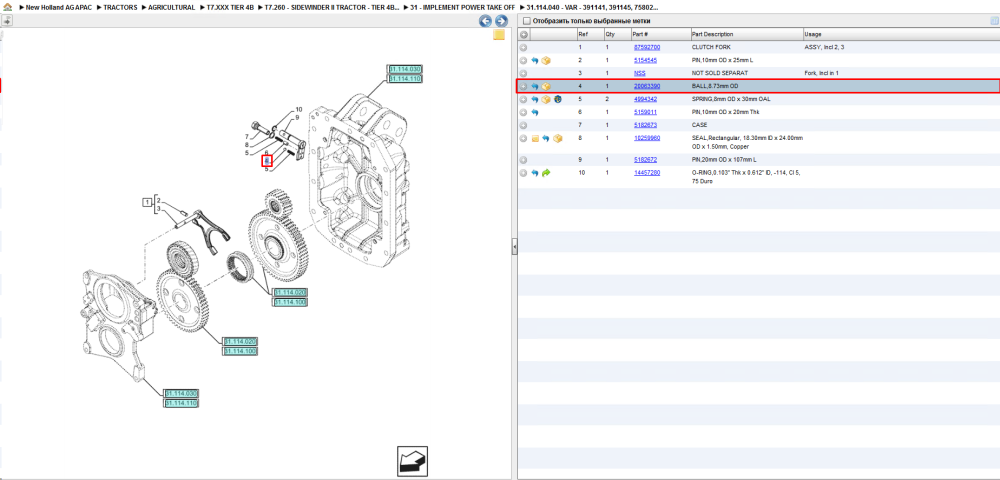1000x480 pixels.
Task: Open part number 16259960 link
Action: (x=647, y=138)
